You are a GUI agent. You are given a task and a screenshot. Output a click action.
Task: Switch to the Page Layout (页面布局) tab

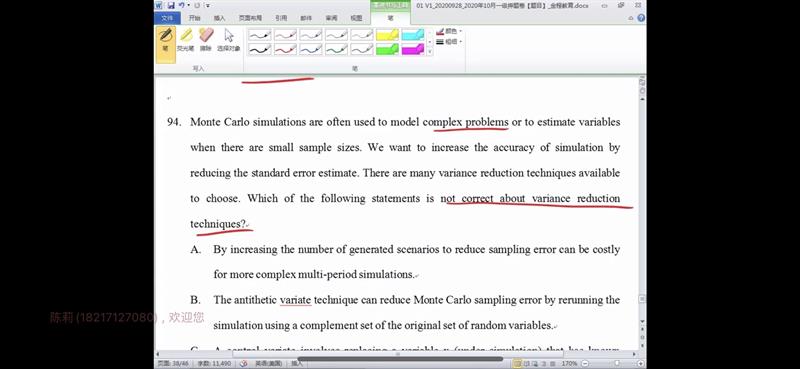click(x=250, y=18)
